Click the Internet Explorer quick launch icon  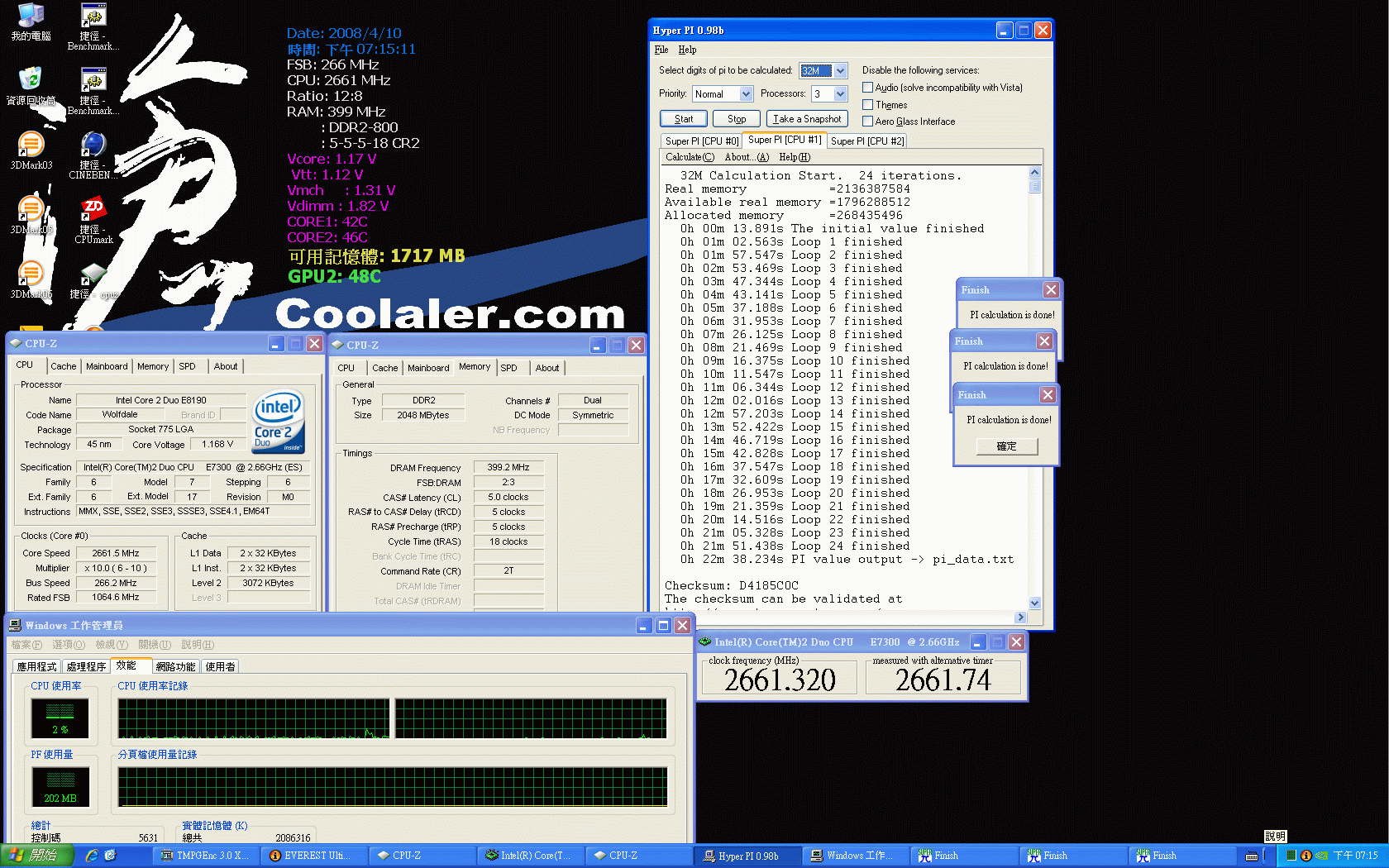coord(92,856)
